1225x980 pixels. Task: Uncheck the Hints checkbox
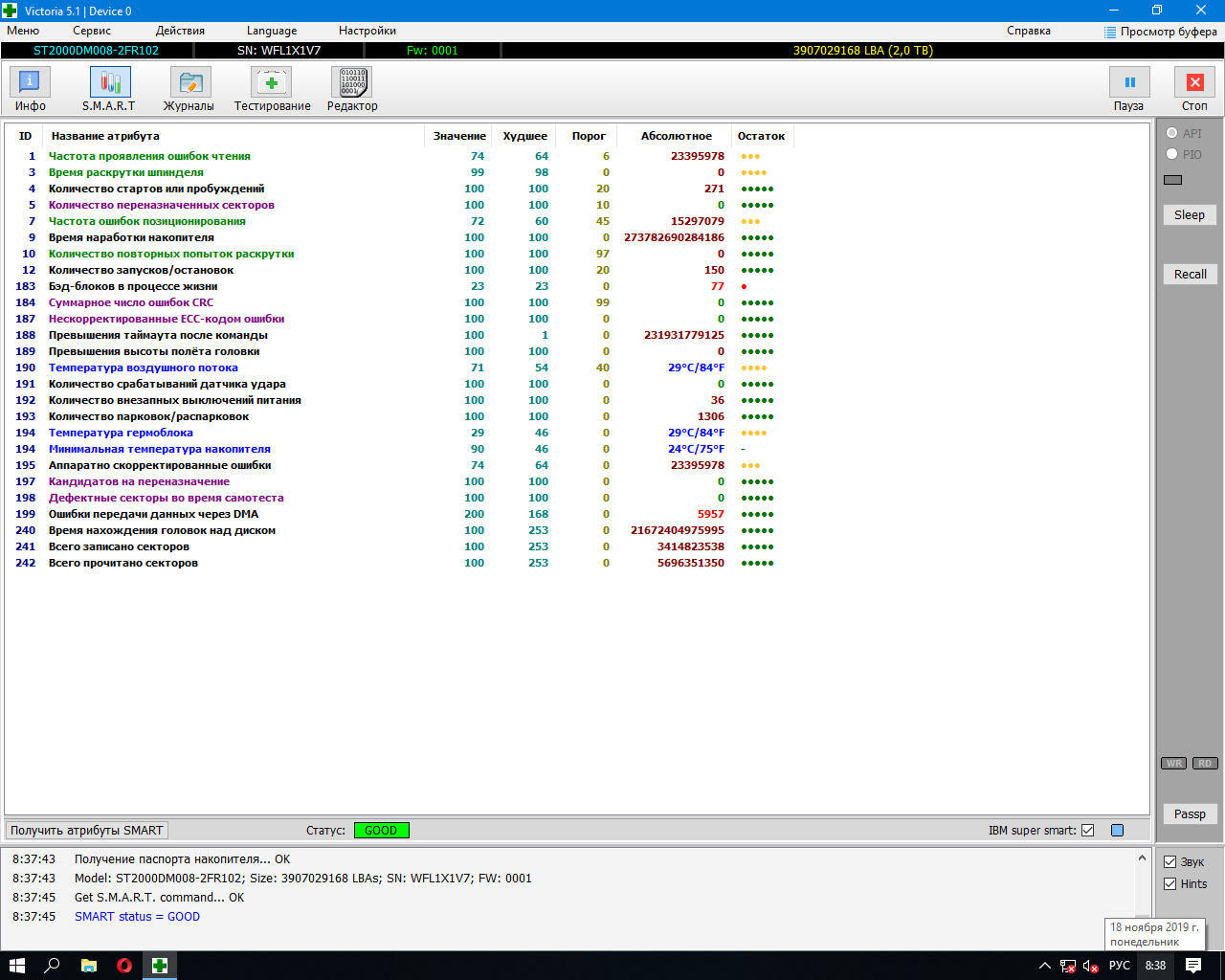[x=1169, y=883]
